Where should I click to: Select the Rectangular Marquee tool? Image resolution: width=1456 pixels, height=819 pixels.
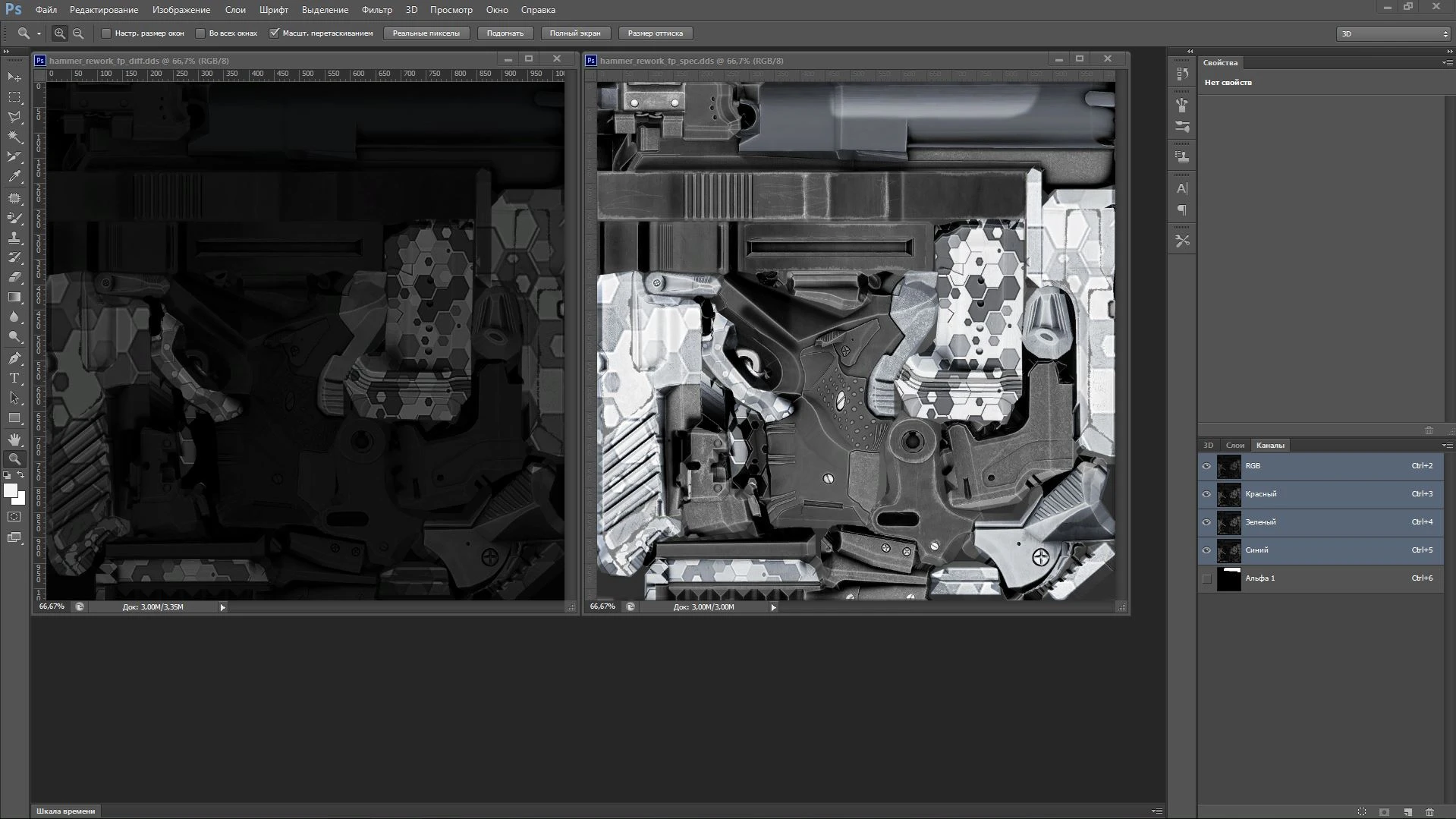[x=14, y=97]
